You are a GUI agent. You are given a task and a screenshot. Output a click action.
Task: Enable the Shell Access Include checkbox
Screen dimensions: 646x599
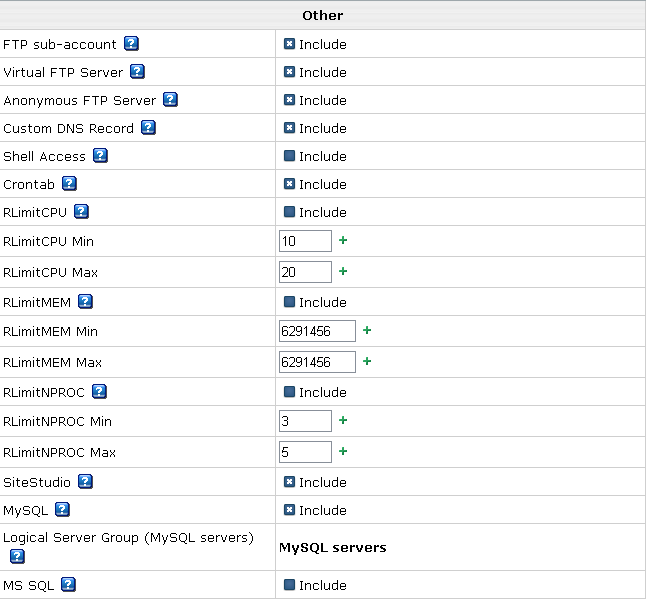pyautogui.click(x=289, y=156)
